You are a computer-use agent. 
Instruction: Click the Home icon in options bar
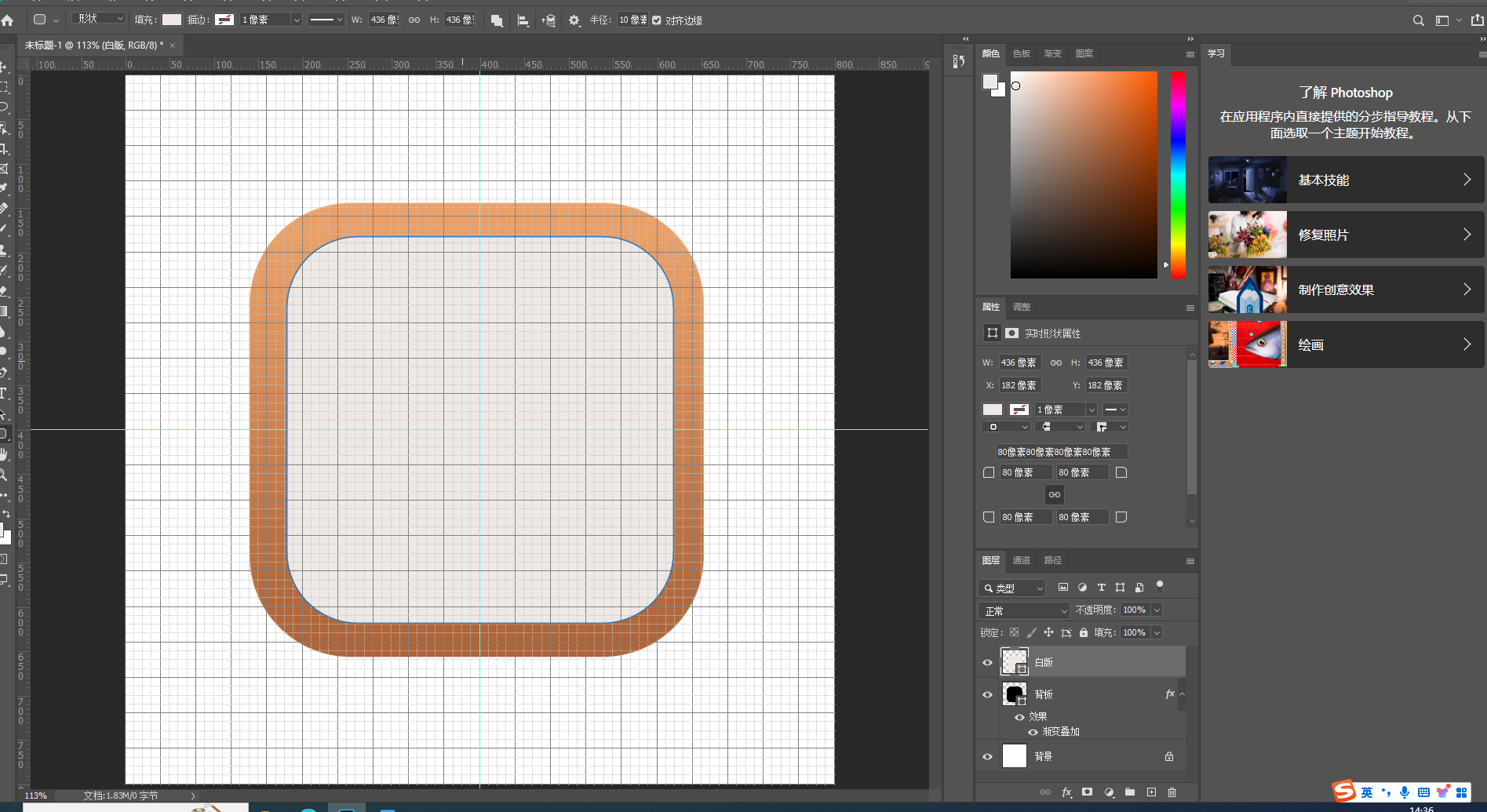point(8,20)
